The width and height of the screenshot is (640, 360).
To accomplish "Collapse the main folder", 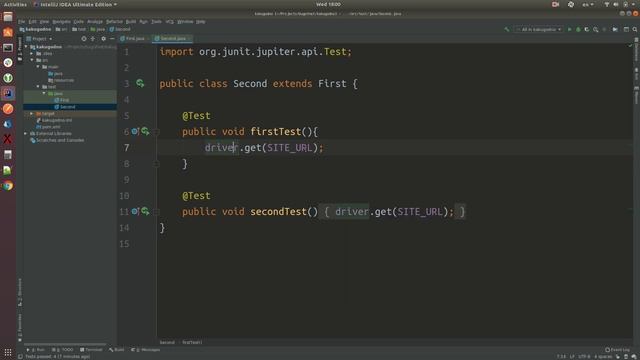I will (x=38, y=67).
